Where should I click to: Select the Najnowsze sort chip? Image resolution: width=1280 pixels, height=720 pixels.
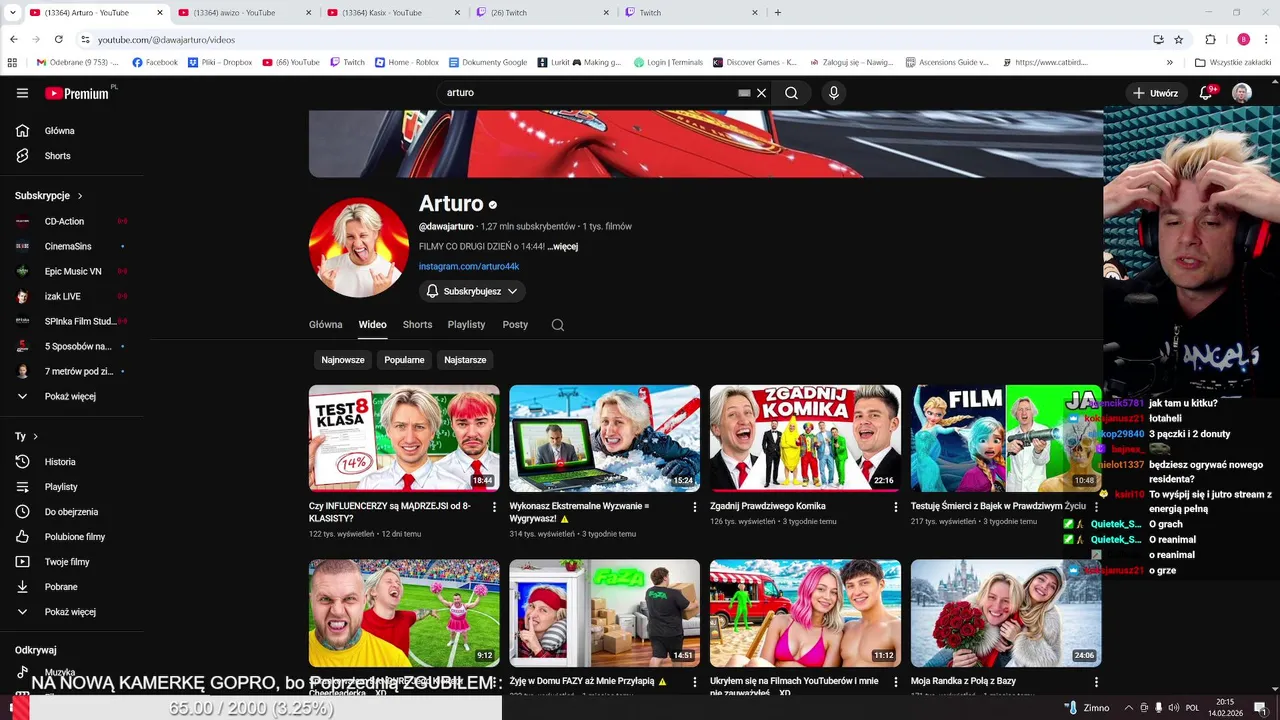(343, 360)
